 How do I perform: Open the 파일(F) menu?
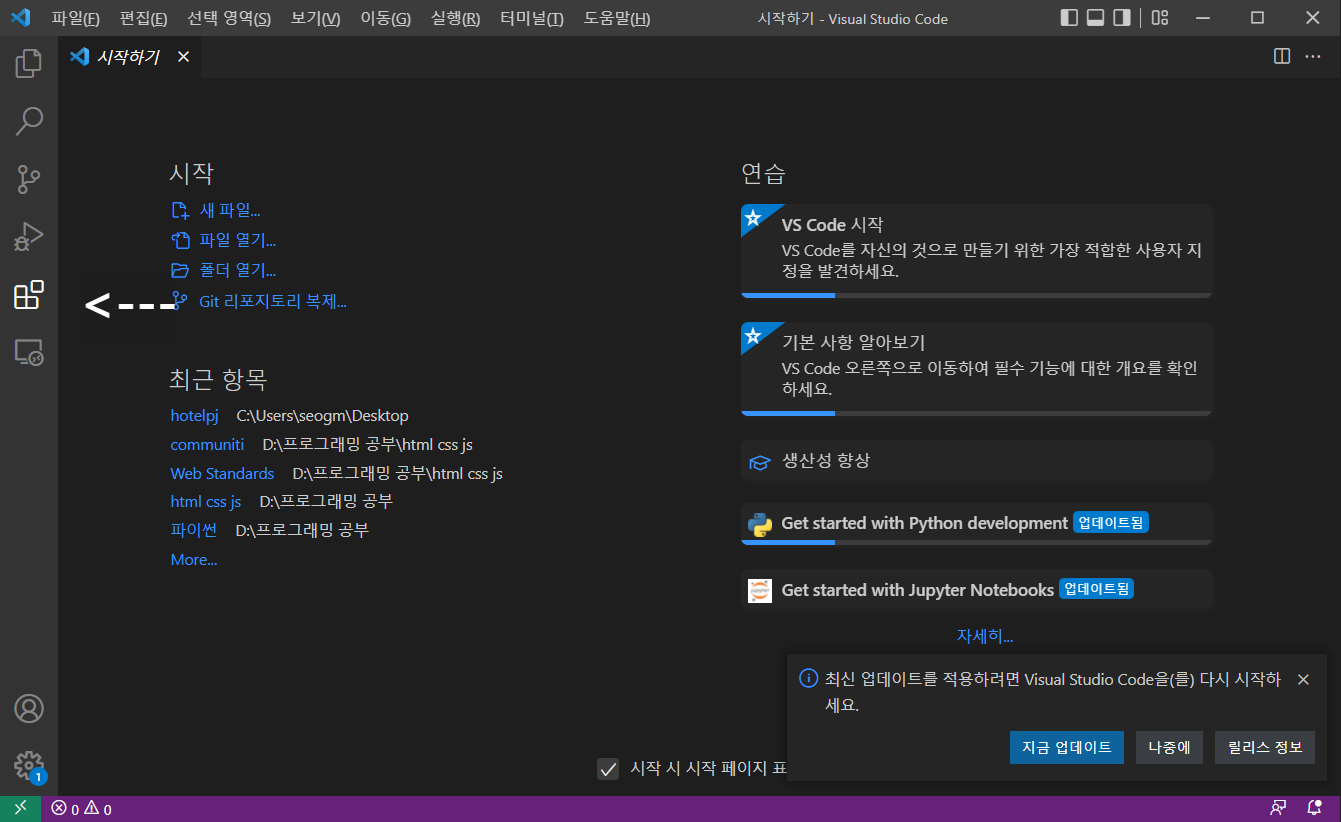click(x=76, y=19)
